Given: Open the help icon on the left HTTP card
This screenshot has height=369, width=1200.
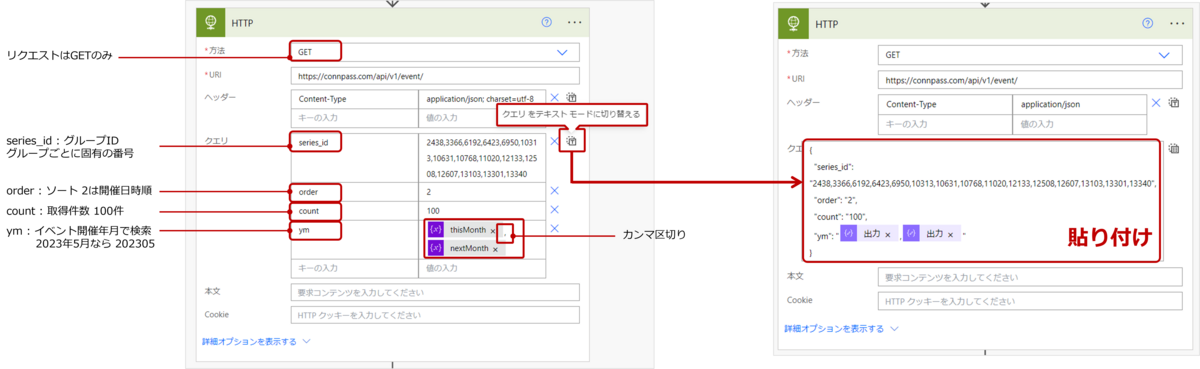Looking at the screenshot, I should coord(546,21).
